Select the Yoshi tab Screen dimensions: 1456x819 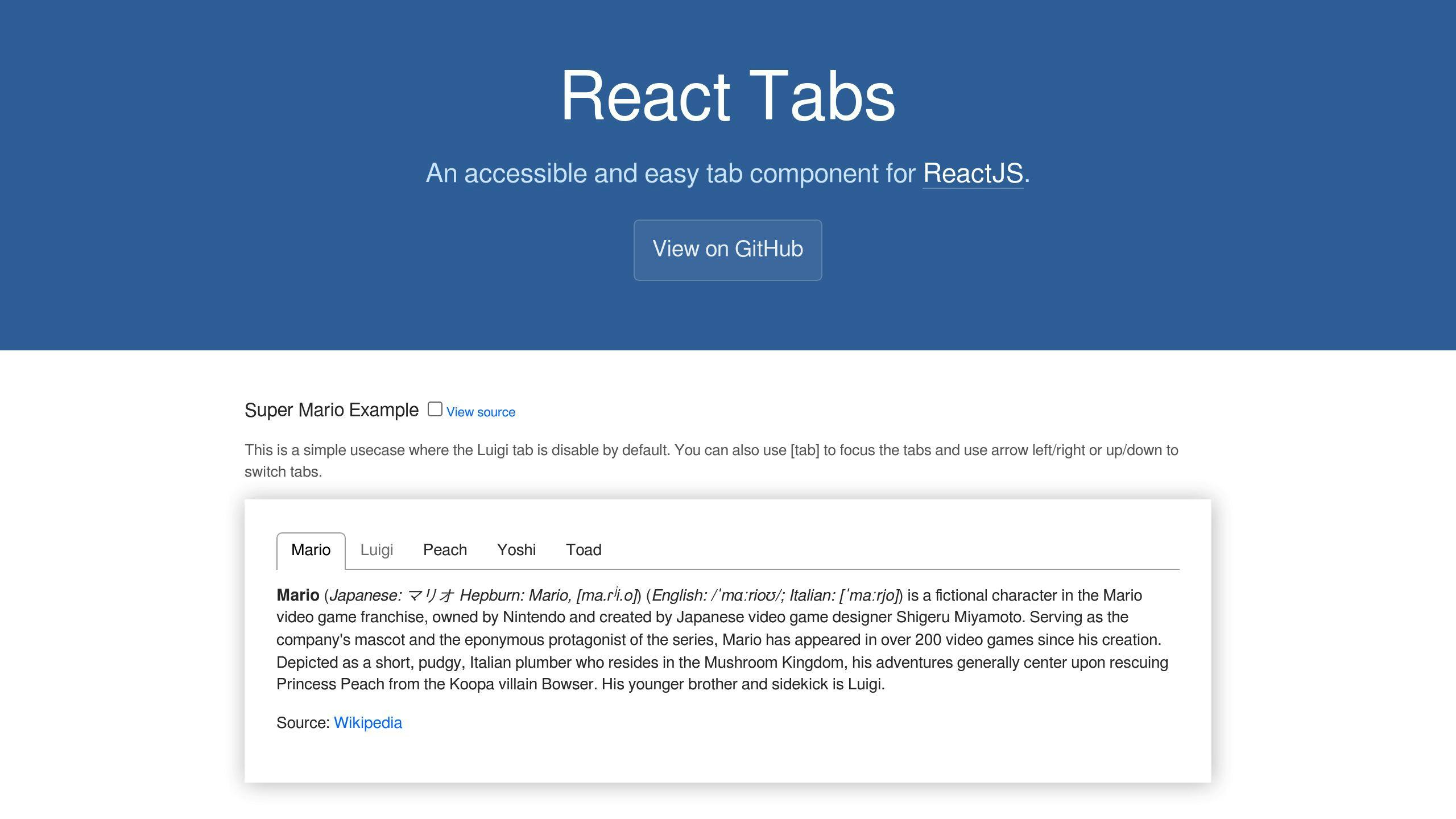click(x=516, y=549)
